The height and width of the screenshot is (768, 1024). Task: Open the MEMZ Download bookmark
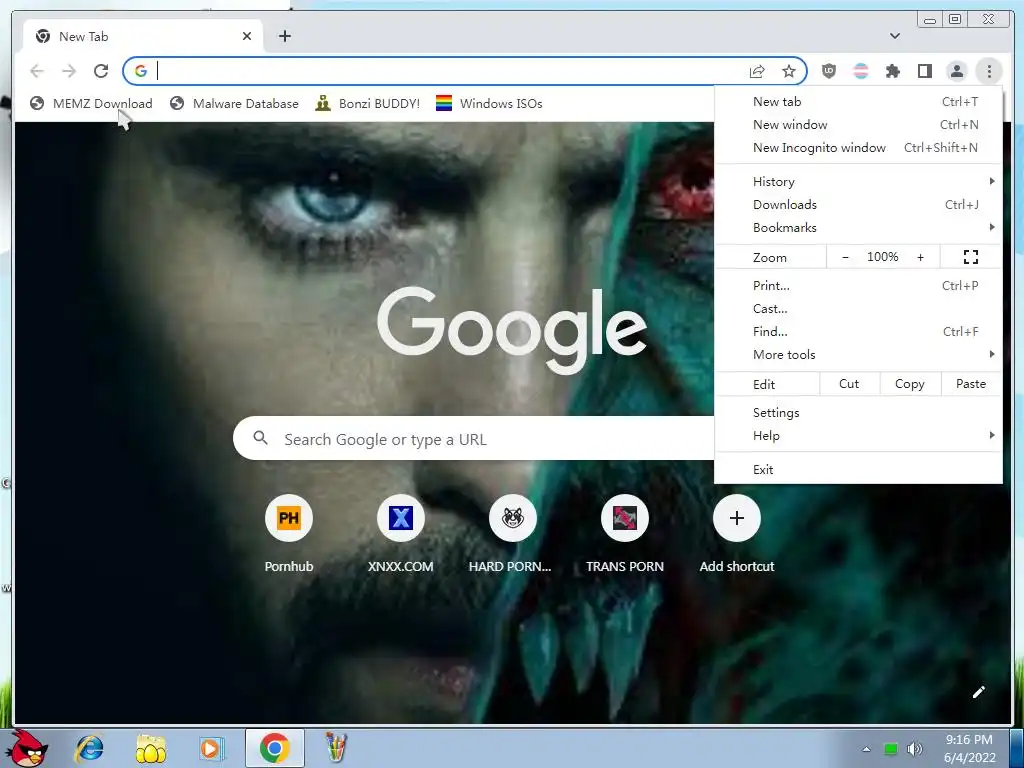91,103
